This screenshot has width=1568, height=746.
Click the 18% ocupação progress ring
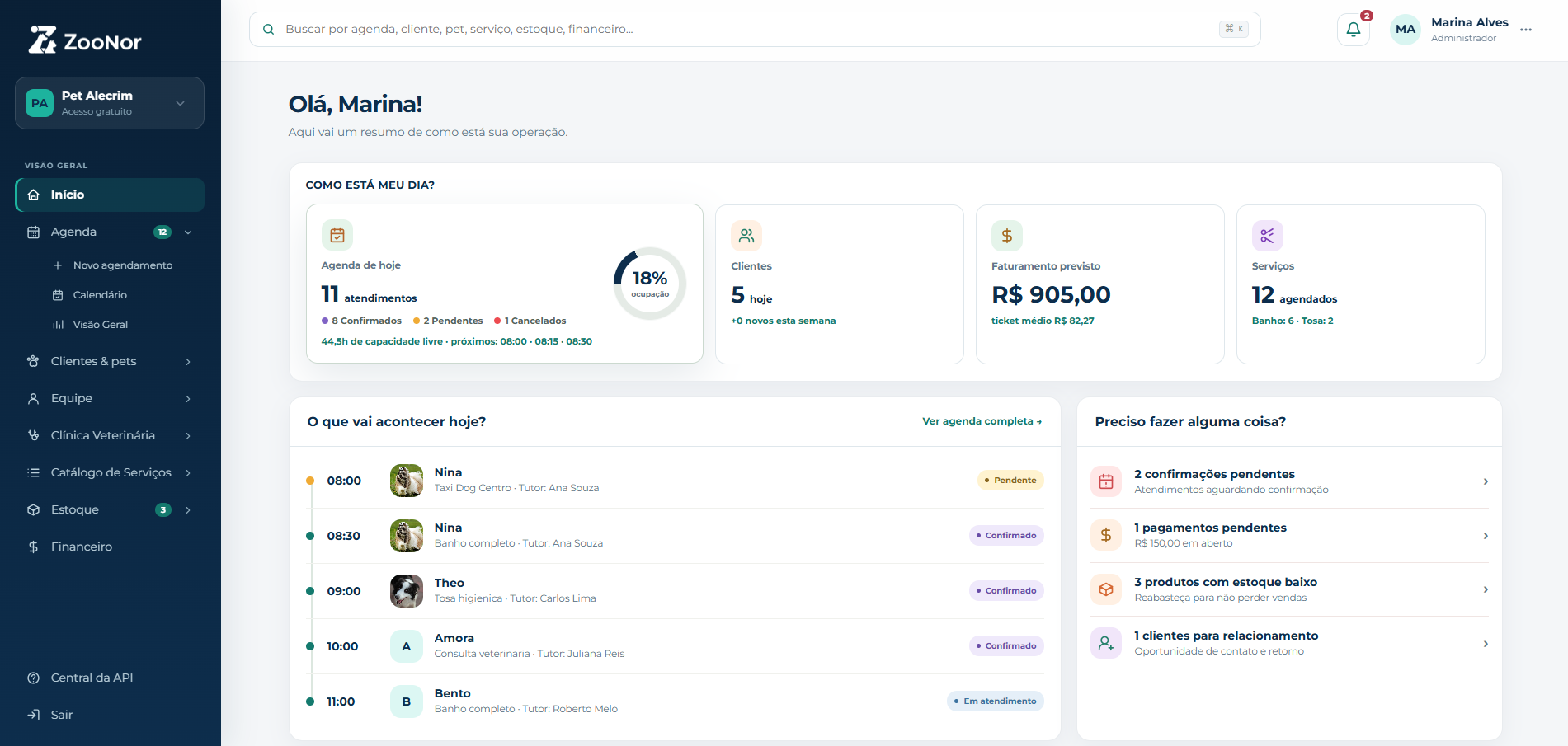tap(650, 284)
